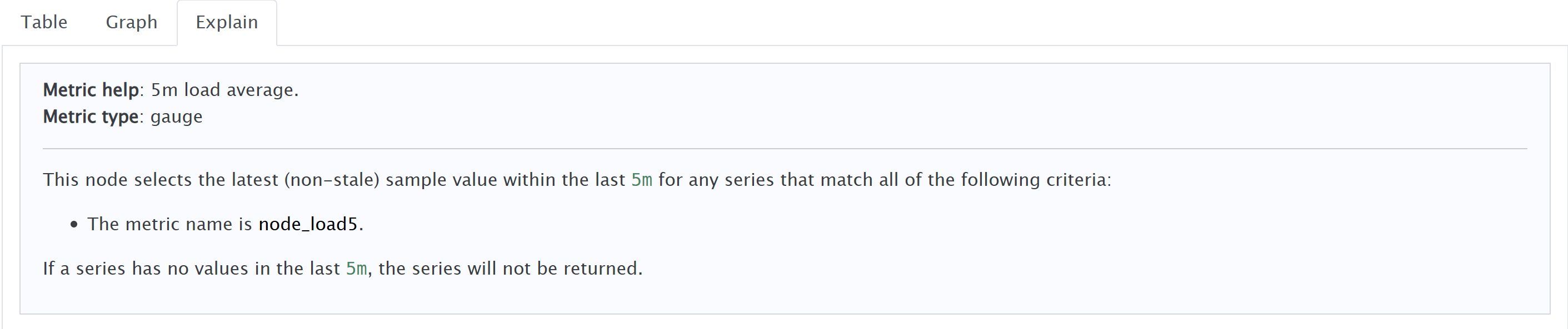Click the bullet point before the metric name
The width and height of the screenshot is (1568, 329).
click(74, 224)
